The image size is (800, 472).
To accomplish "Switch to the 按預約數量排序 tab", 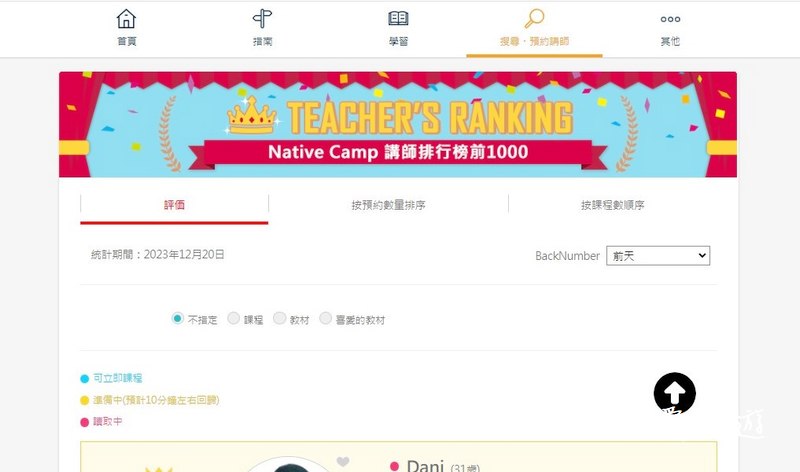I will pos(388,205).
